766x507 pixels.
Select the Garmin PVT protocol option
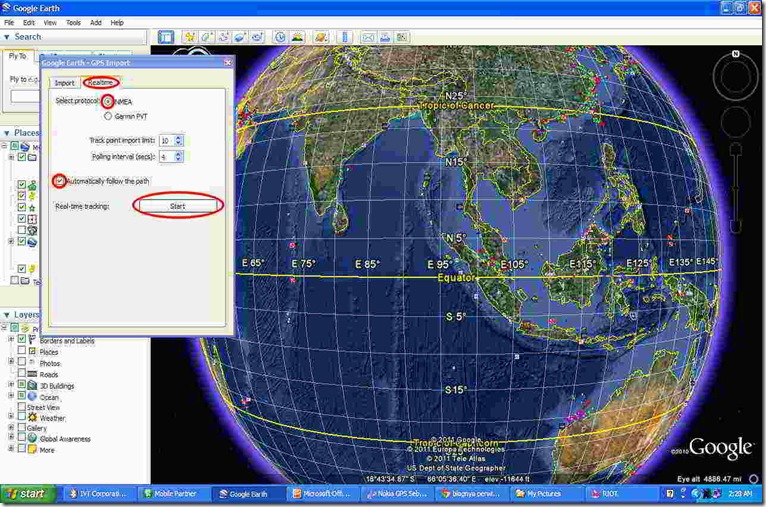[x=108, y=116]
